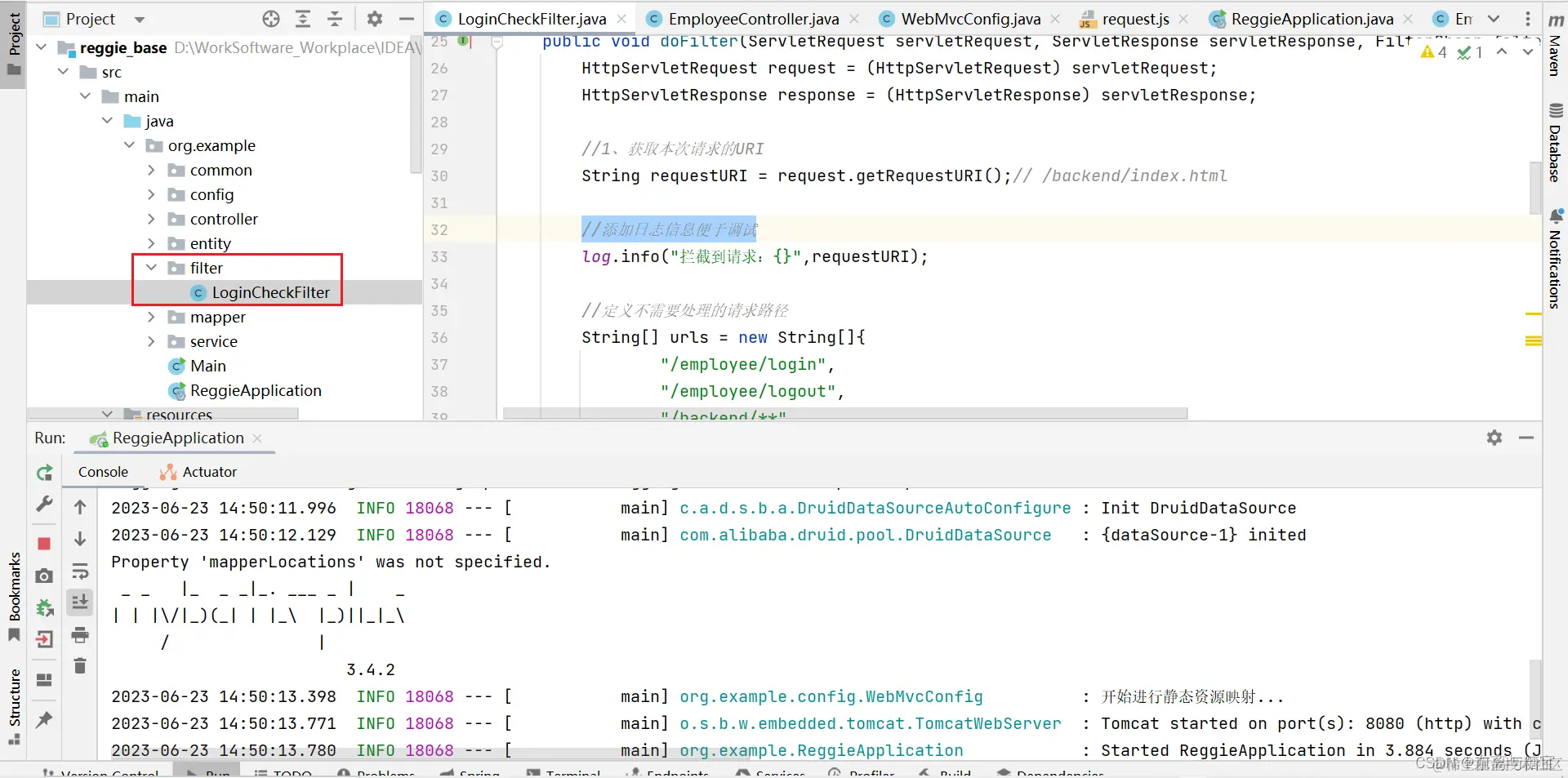Toggle the Structure side panel
Viewport: 1568px width, 778px height.
14,705
